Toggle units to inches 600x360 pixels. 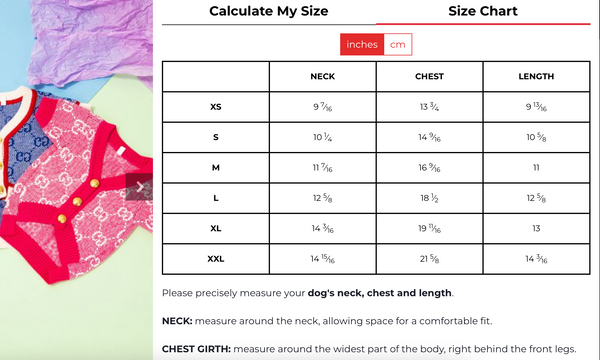tap(362, 44)
